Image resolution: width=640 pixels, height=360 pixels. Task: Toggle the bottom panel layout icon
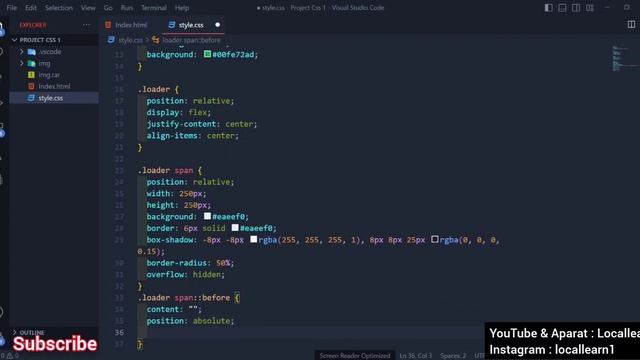562,8
